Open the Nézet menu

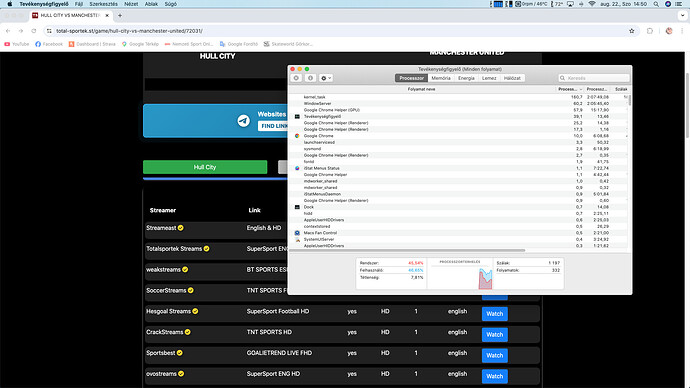coord(131,4)
